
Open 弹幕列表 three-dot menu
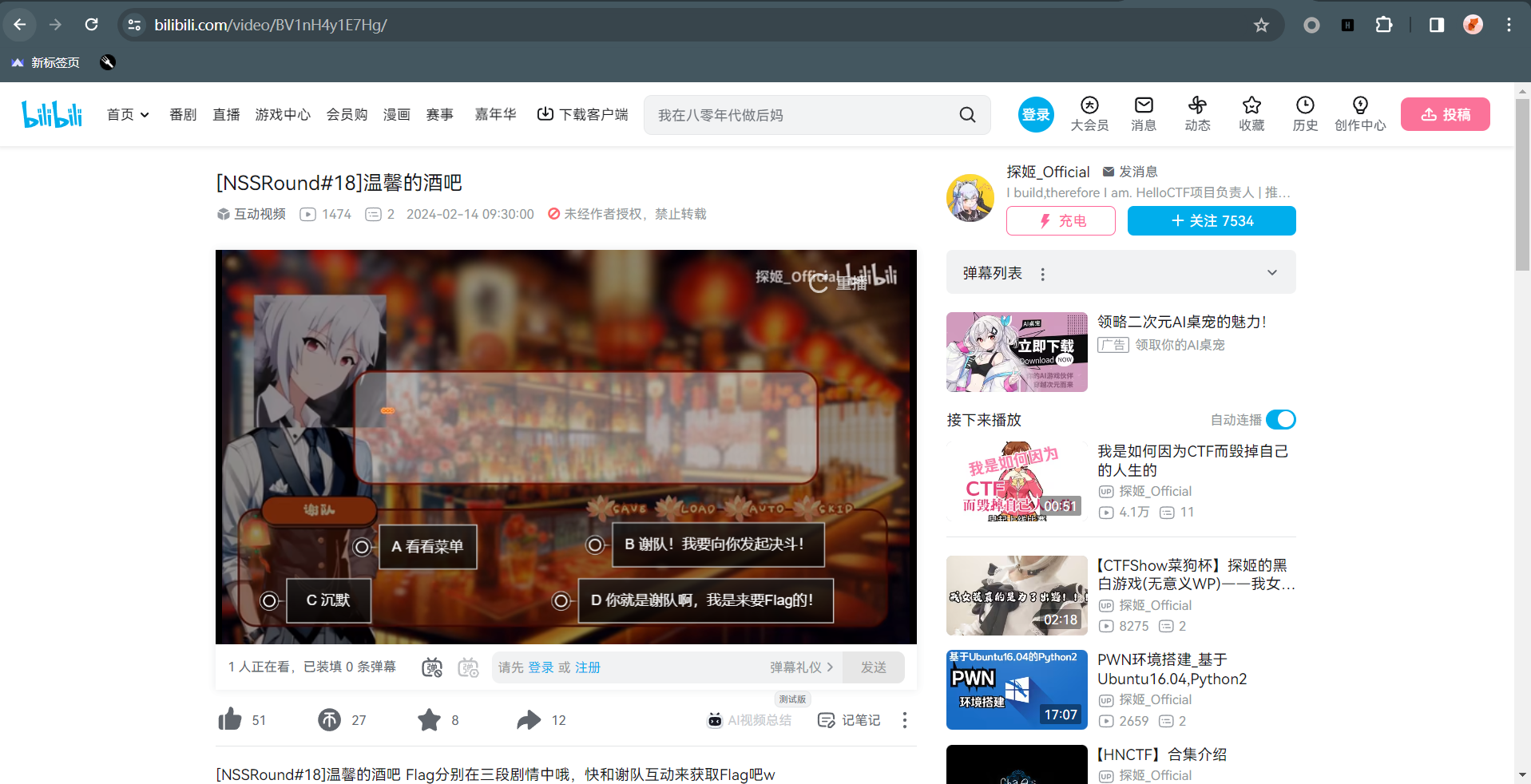click(x=1042, y=274)
